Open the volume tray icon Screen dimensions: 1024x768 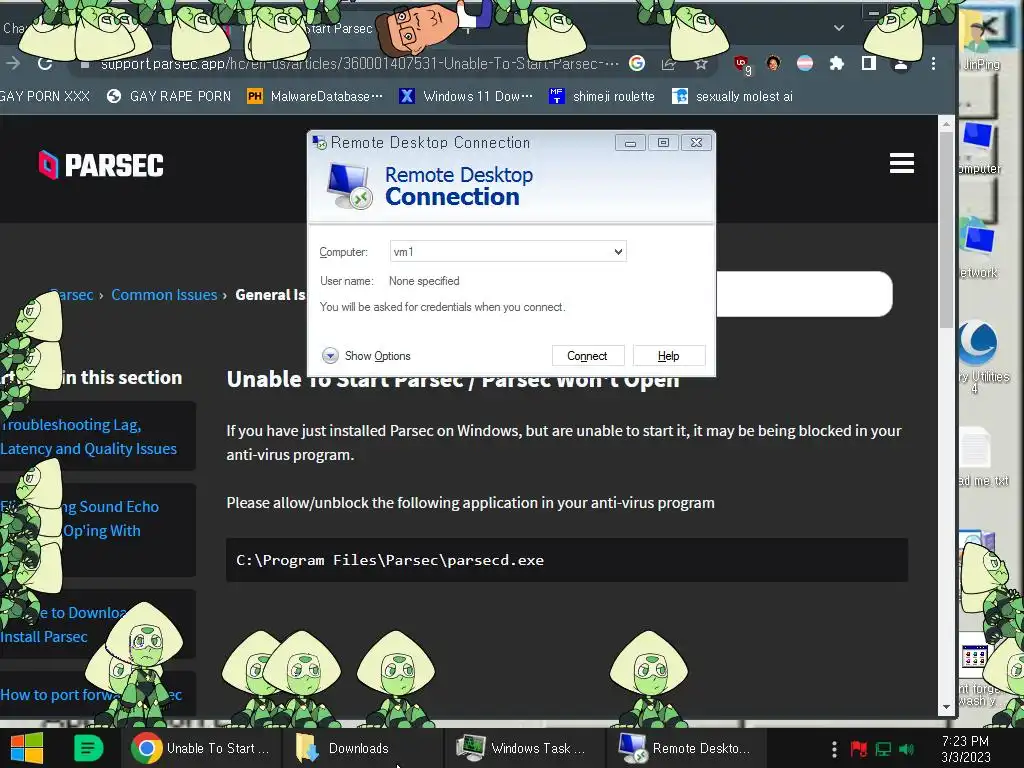click(x=906, y=749)
